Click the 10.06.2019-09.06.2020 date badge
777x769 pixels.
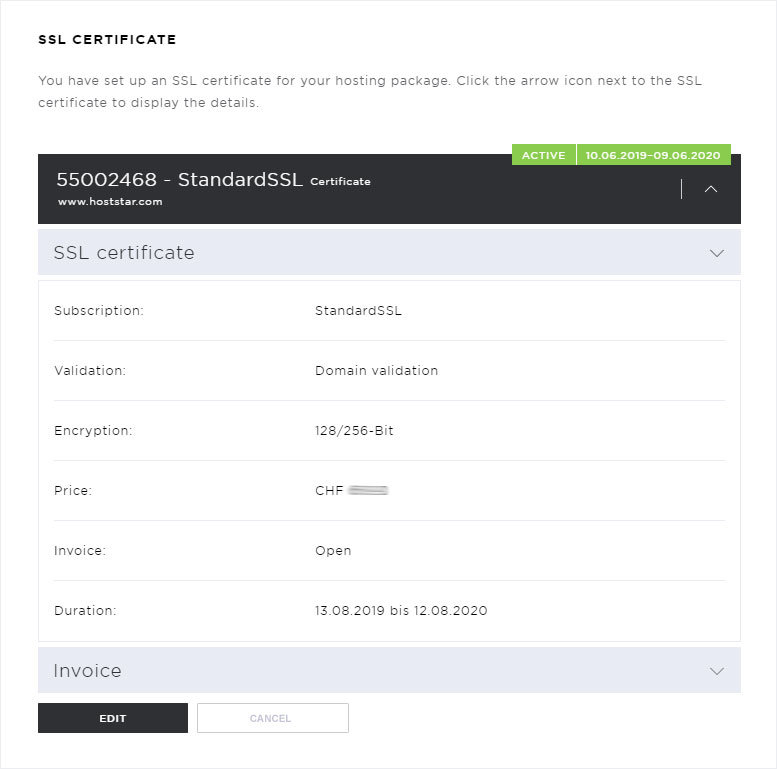coord(653,155)
